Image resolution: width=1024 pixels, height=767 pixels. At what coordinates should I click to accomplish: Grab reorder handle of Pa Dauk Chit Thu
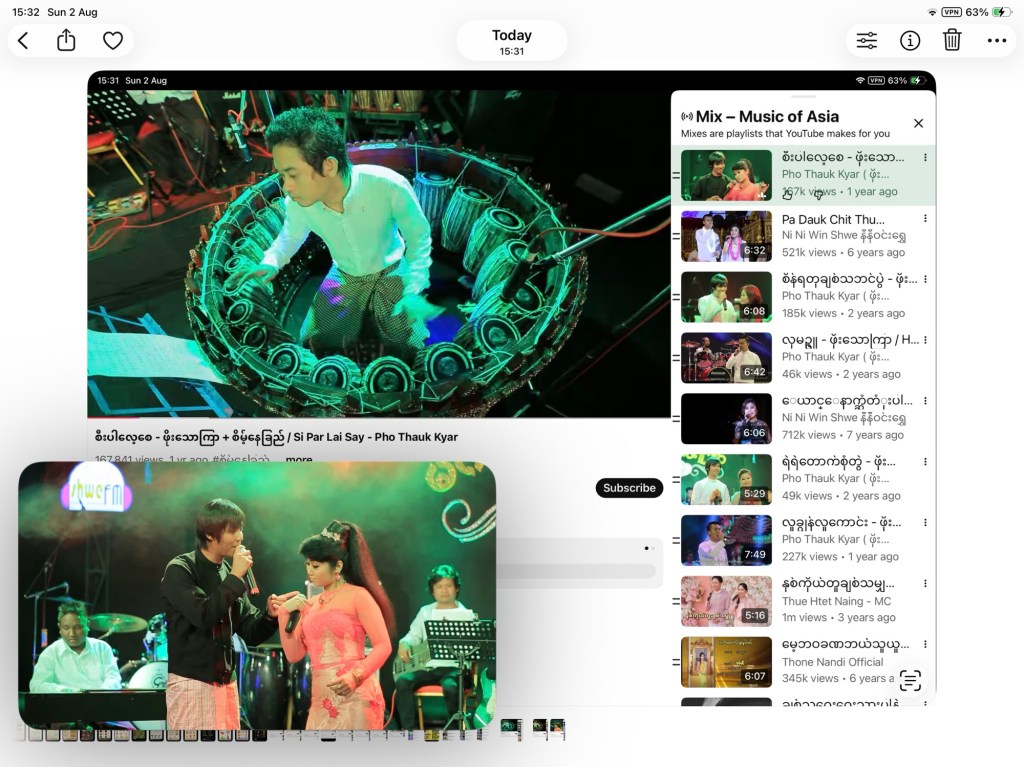(x=676, y=237)
